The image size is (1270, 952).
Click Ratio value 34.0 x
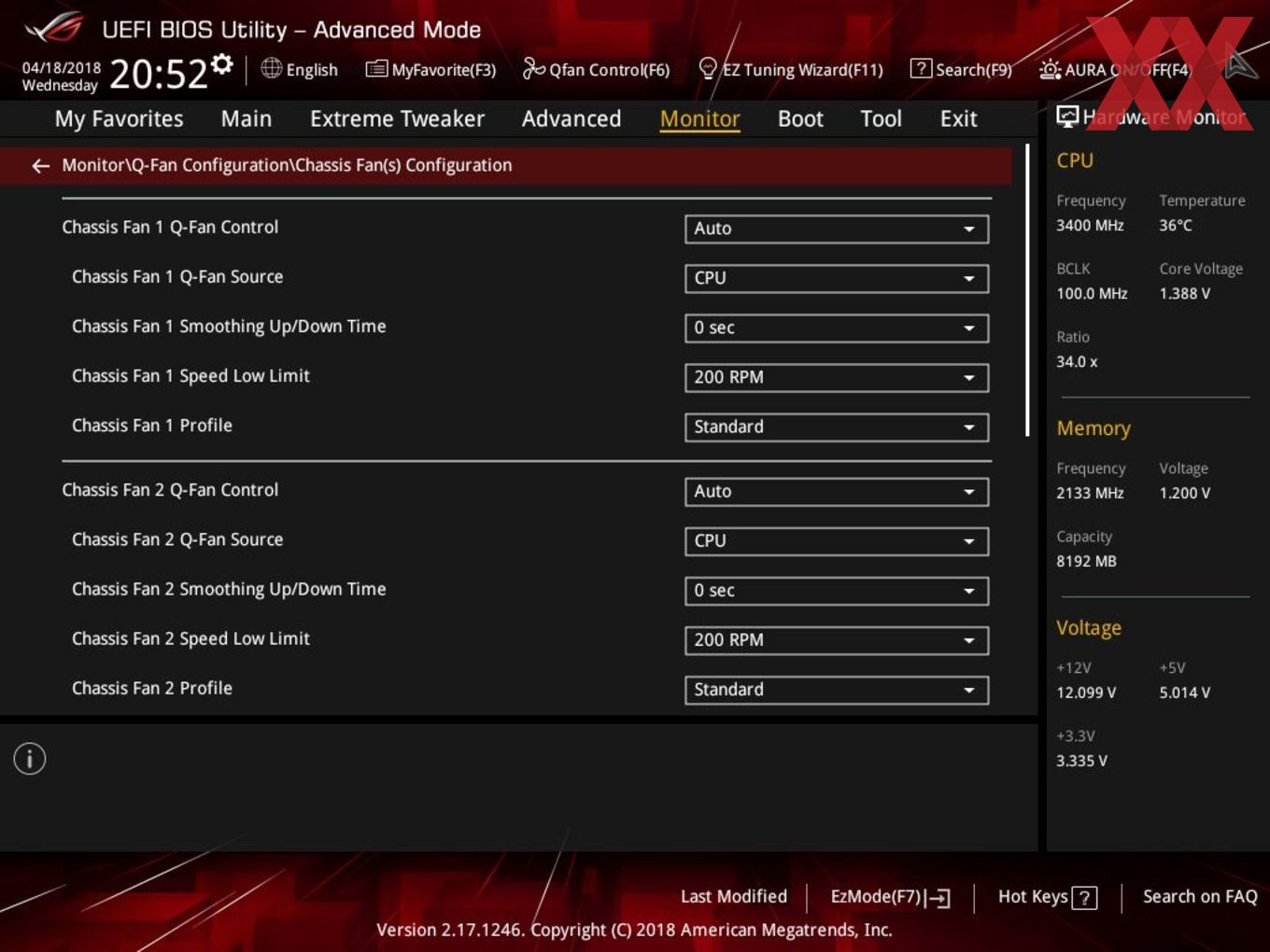pos(1077,361)
